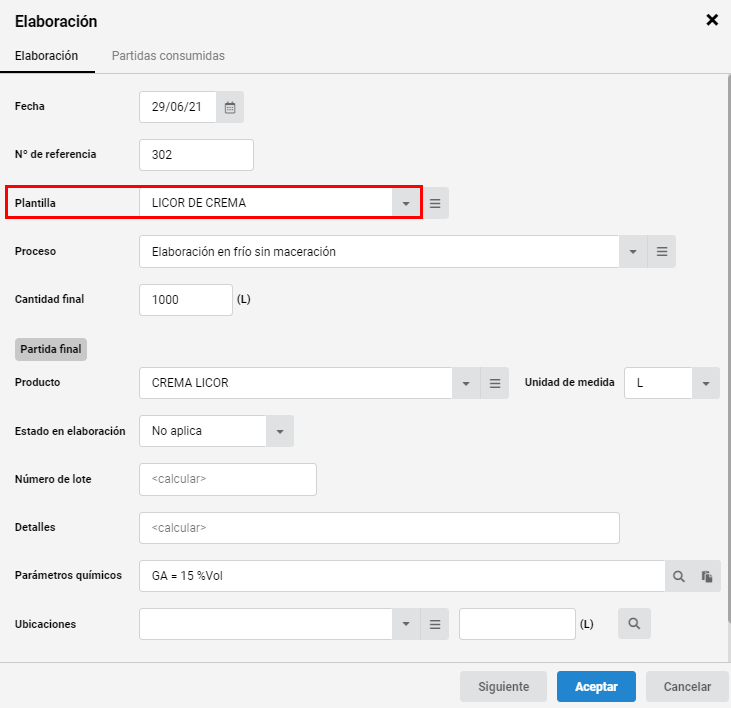Screen dimensions: 731x708
Task: Click the Ubicaciones search magnifier button
Action: (634, 624)
